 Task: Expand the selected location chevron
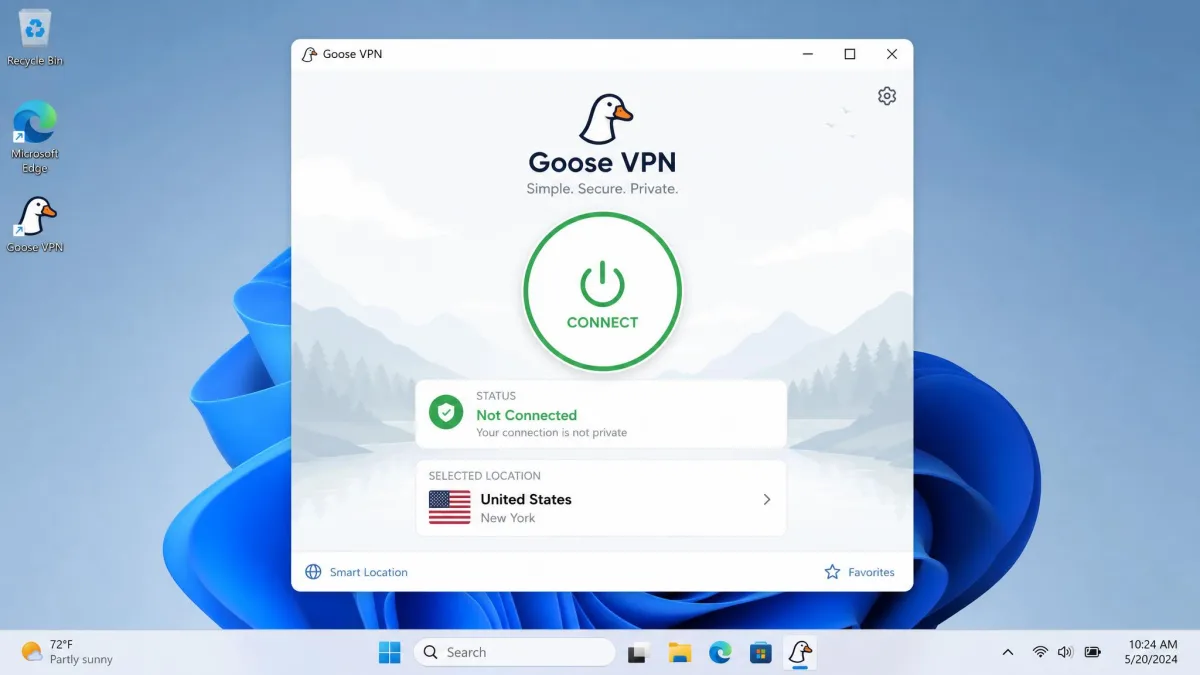(x=767, y=499)
